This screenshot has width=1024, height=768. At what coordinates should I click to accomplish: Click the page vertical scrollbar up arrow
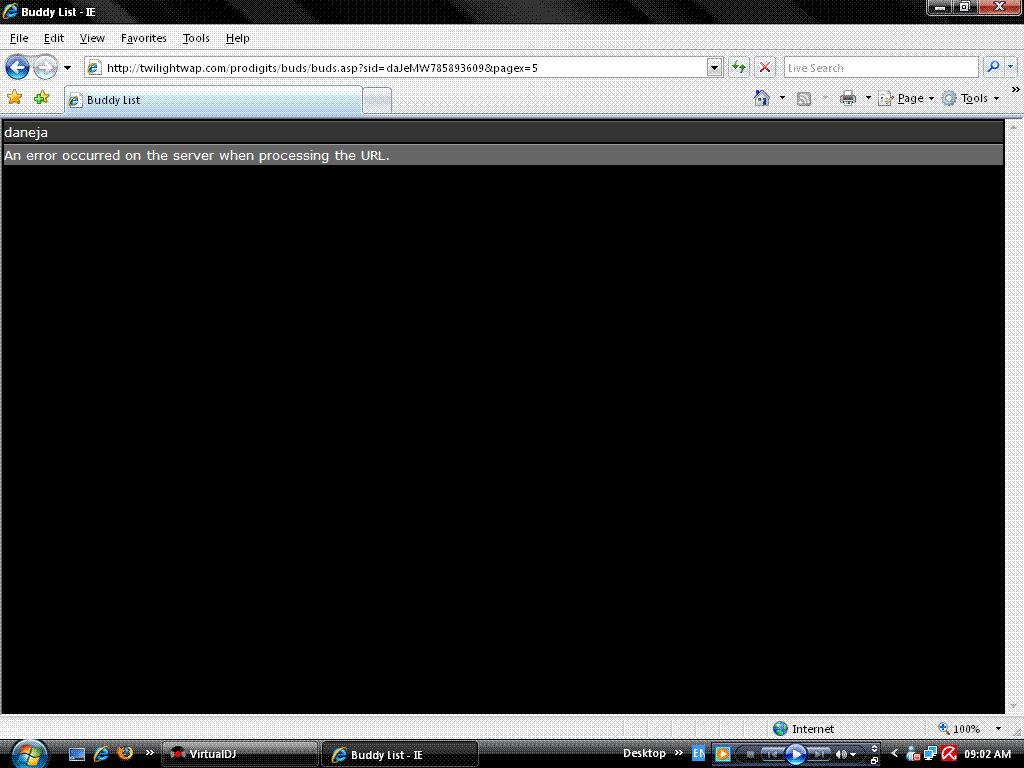pyautogui.click(x=1014, y=126)
